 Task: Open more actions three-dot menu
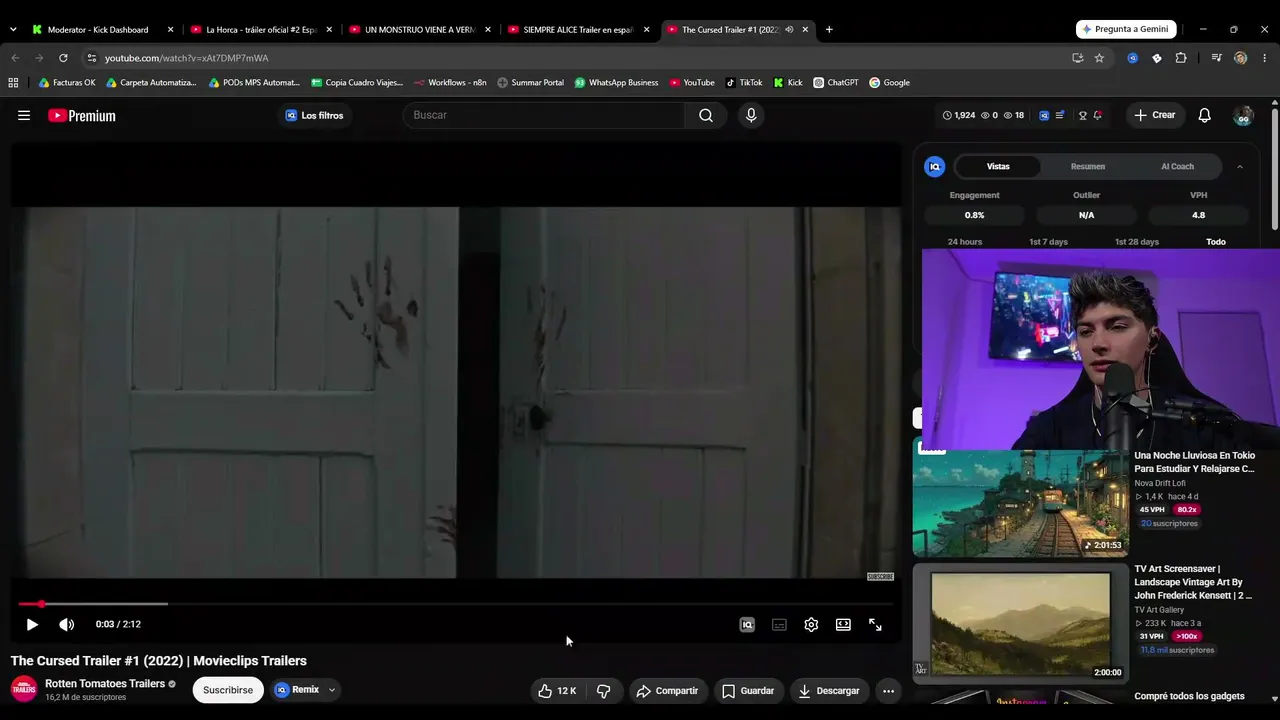tap(888, 691)
